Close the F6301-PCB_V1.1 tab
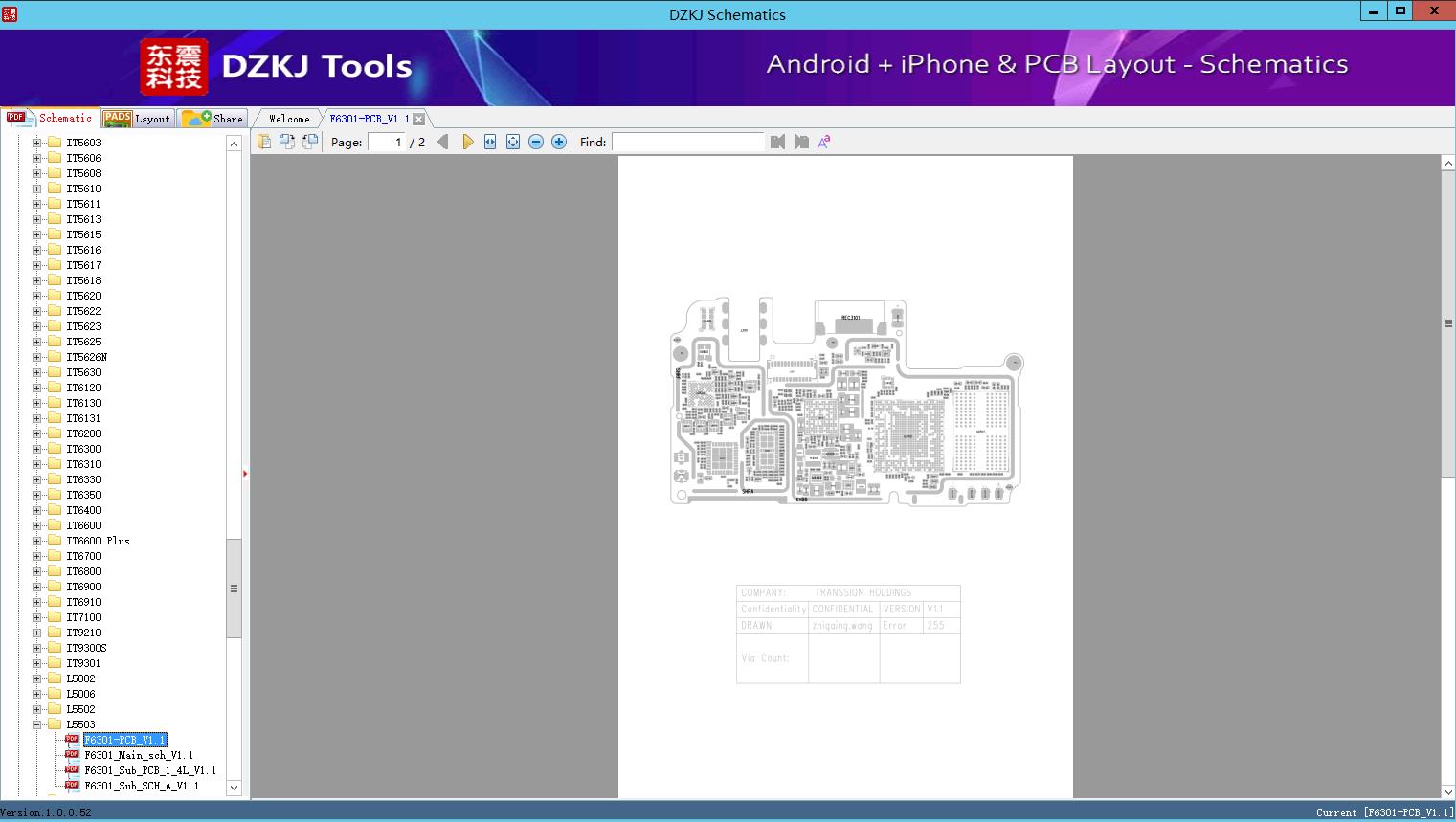This screenshot has height=822, width=1456. pos(418,119)
